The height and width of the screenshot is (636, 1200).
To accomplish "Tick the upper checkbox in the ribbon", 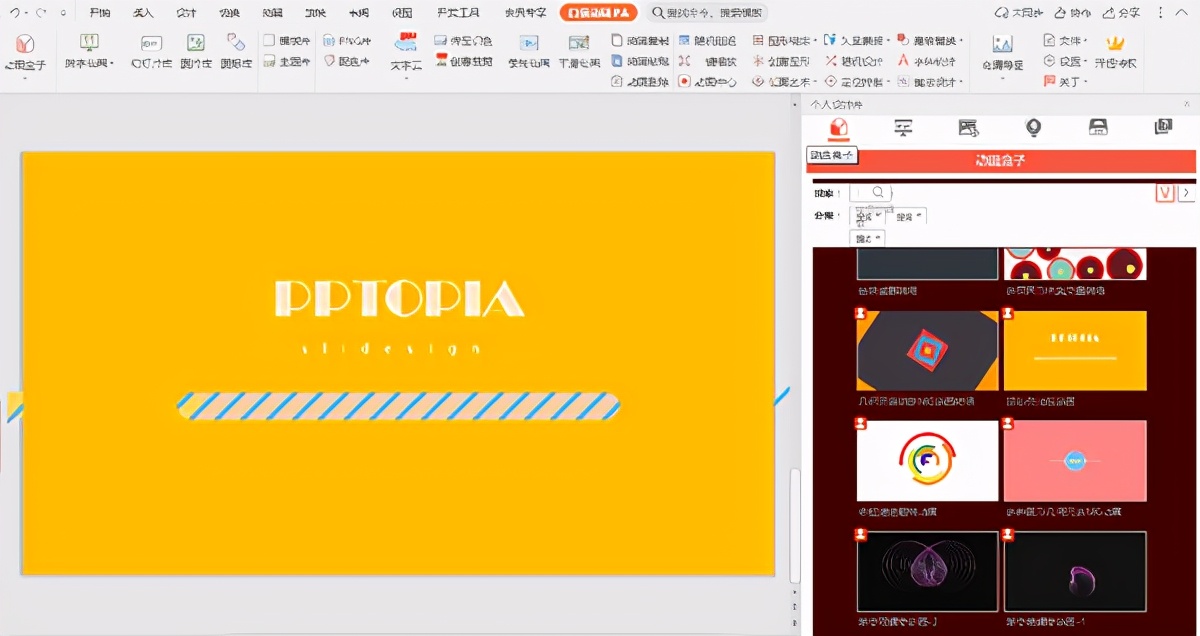I will click(269, 41).
